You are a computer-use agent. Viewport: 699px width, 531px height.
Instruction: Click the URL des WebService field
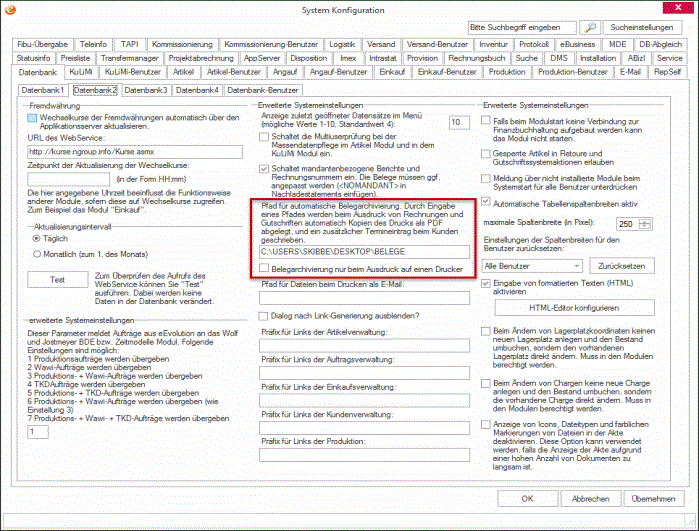click(135, 152)
